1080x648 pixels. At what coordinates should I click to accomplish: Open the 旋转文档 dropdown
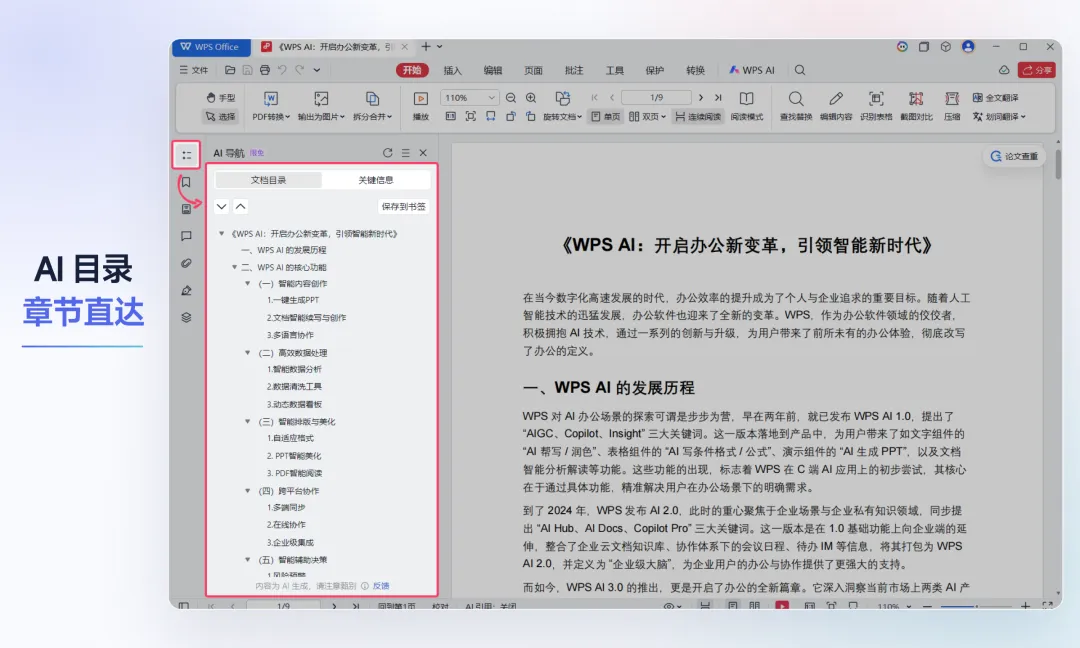pyautogui.click(x=563, y=116)
